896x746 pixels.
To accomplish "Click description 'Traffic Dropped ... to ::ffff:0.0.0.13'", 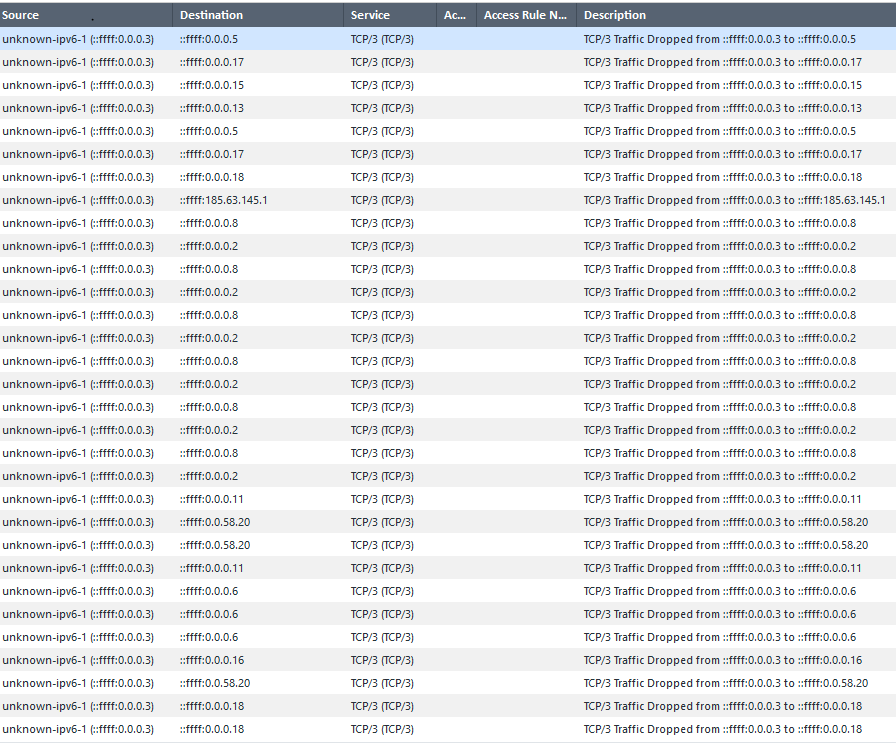I will [722, 108].
